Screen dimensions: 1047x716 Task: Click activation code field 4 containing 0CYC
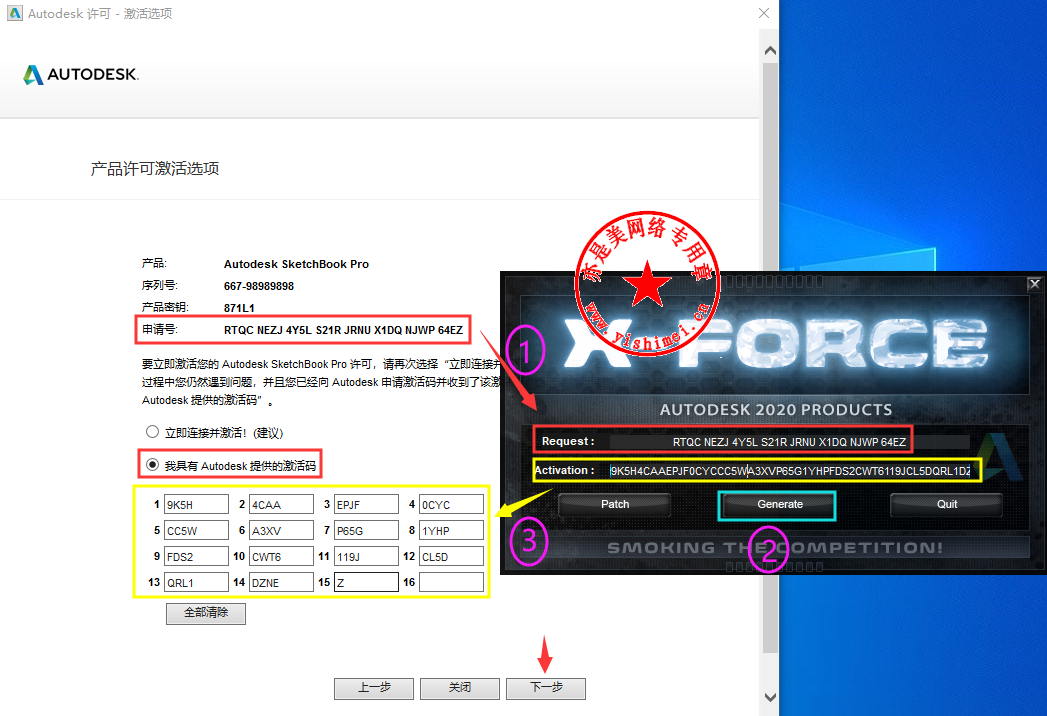[x=451, y=504]
